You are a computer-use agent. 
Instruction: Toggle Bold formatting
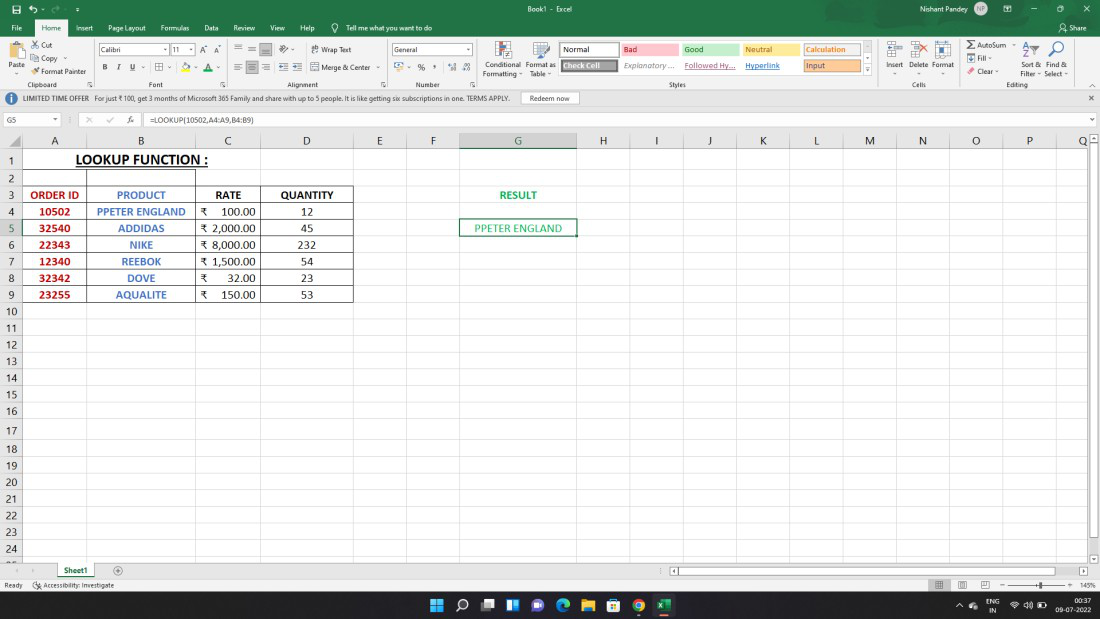(x=105, y=67)
